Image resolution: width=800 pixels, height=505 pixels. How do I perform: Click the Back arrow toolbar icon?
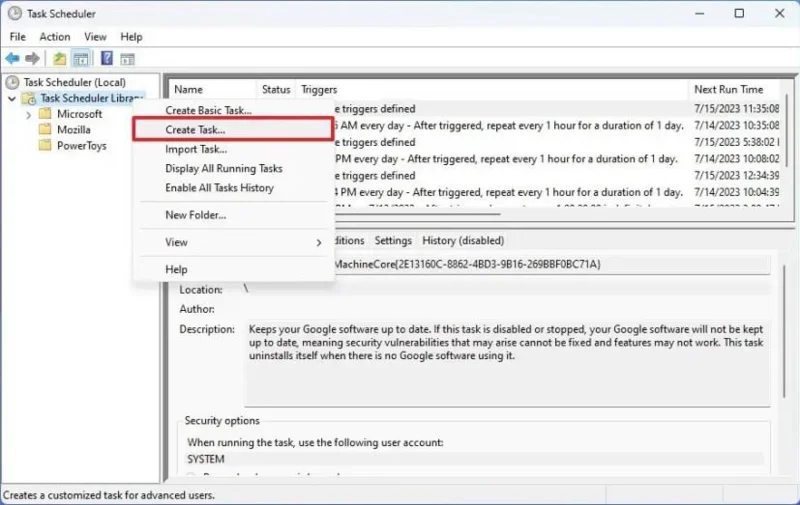pyautogui.click(x=13, y=59)
